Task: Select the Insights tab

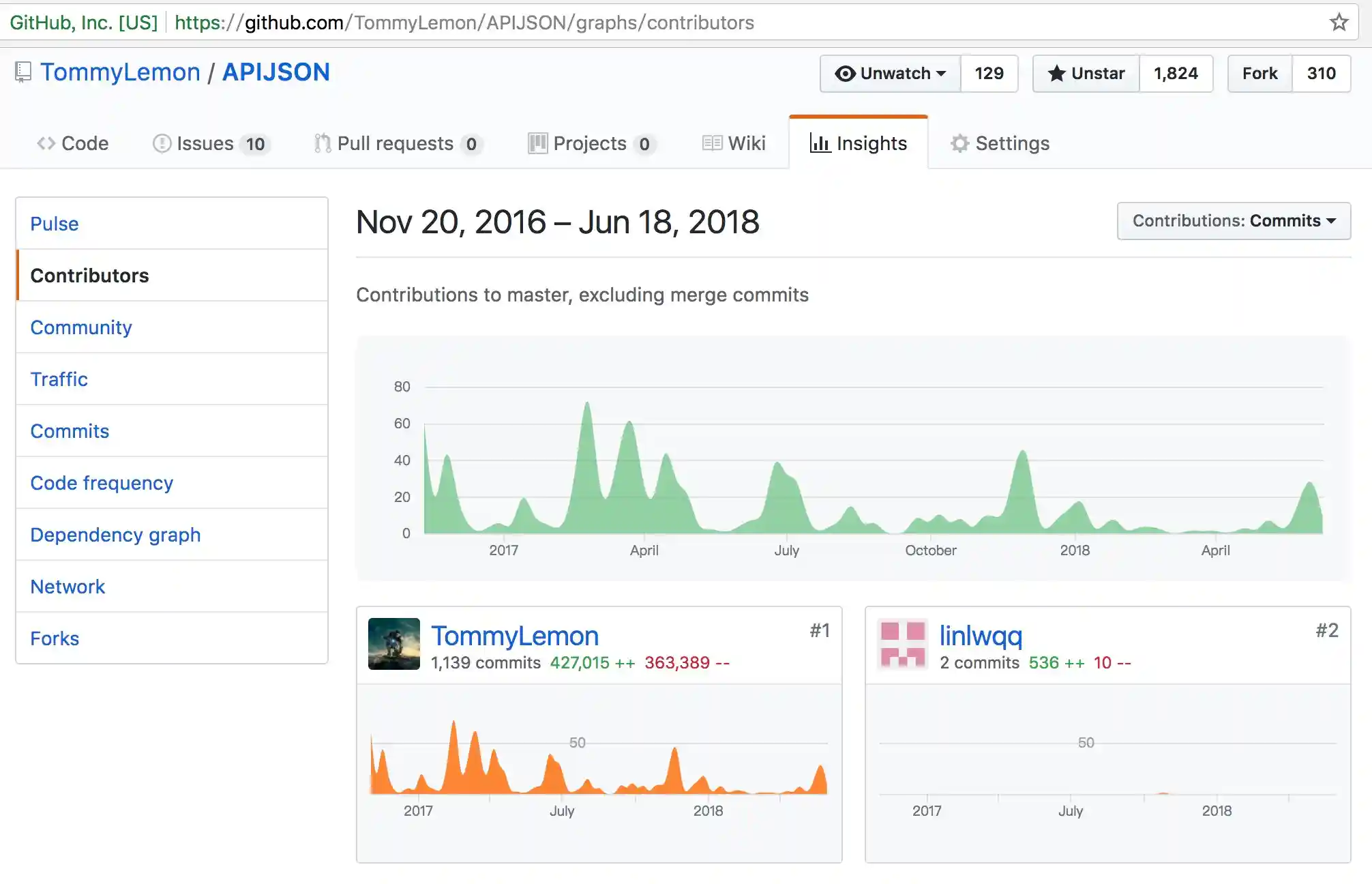Action: click(859, 143)
